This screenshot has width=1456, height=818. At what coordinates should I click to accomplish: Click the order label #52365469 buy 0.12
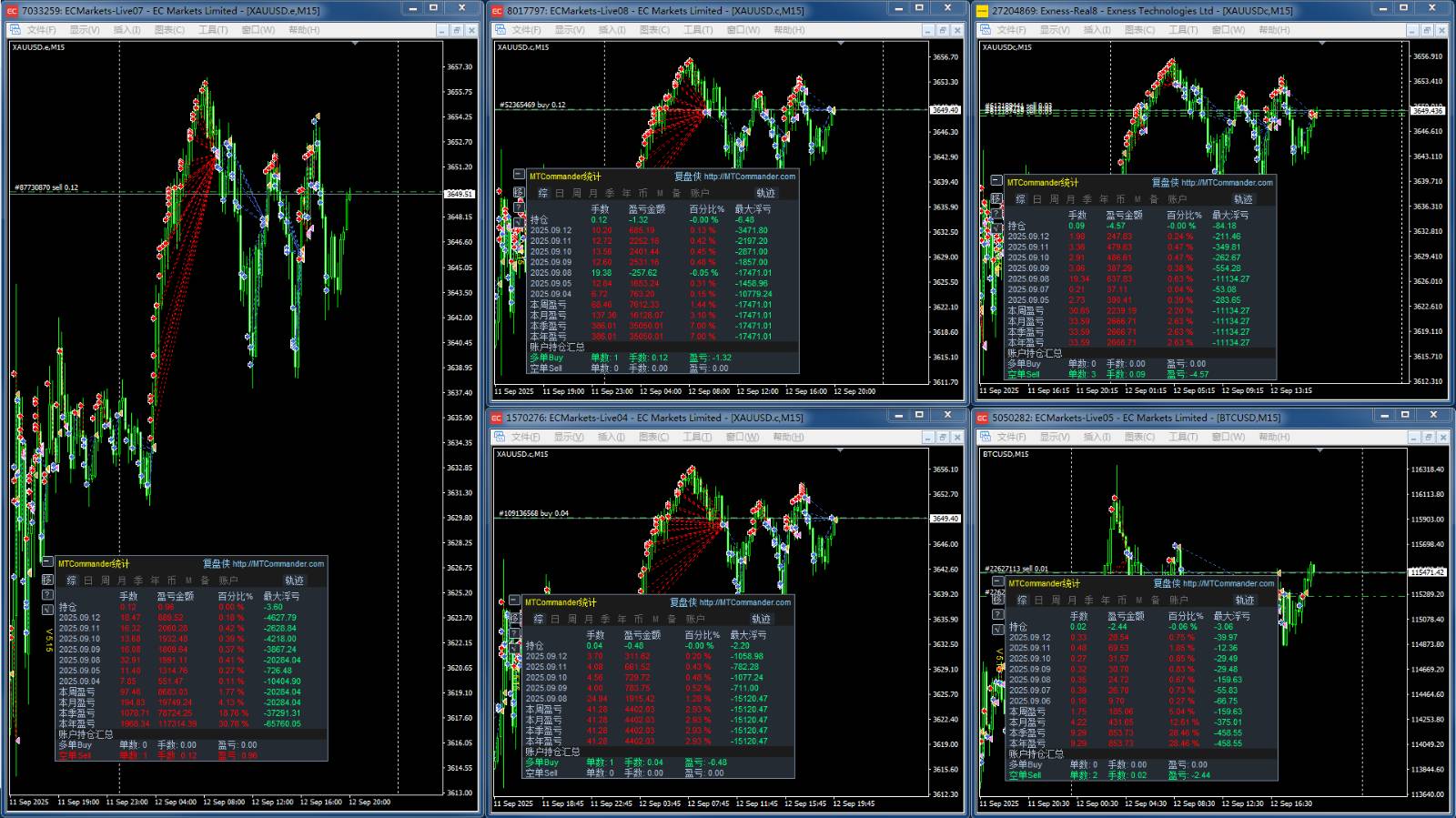(532, 105)
